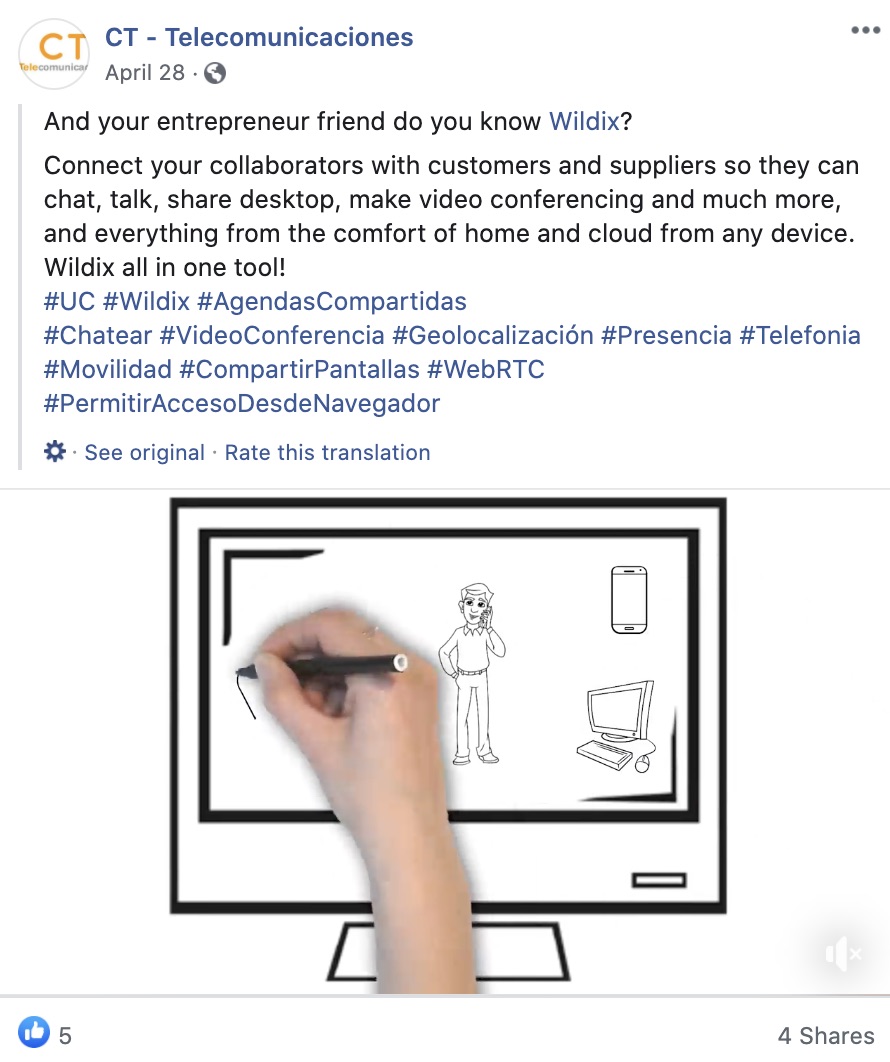Click the blue Like reaction icon

coord(33,1033)
